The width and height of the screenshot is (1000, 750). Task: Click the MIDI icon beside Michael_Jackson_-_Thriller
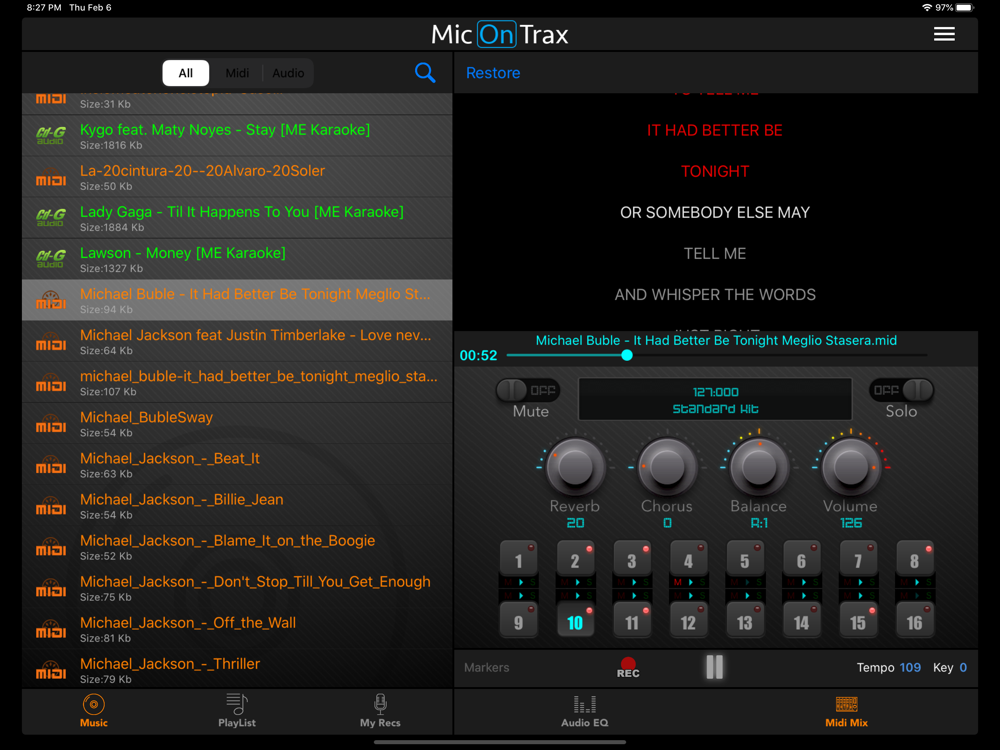click(x=51, y=670)
